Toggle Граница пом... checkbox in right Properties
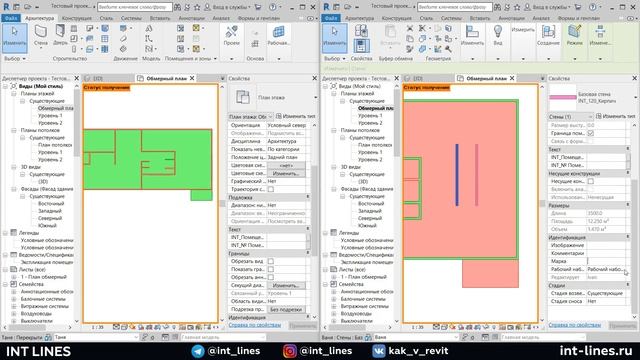 point(591,133)
